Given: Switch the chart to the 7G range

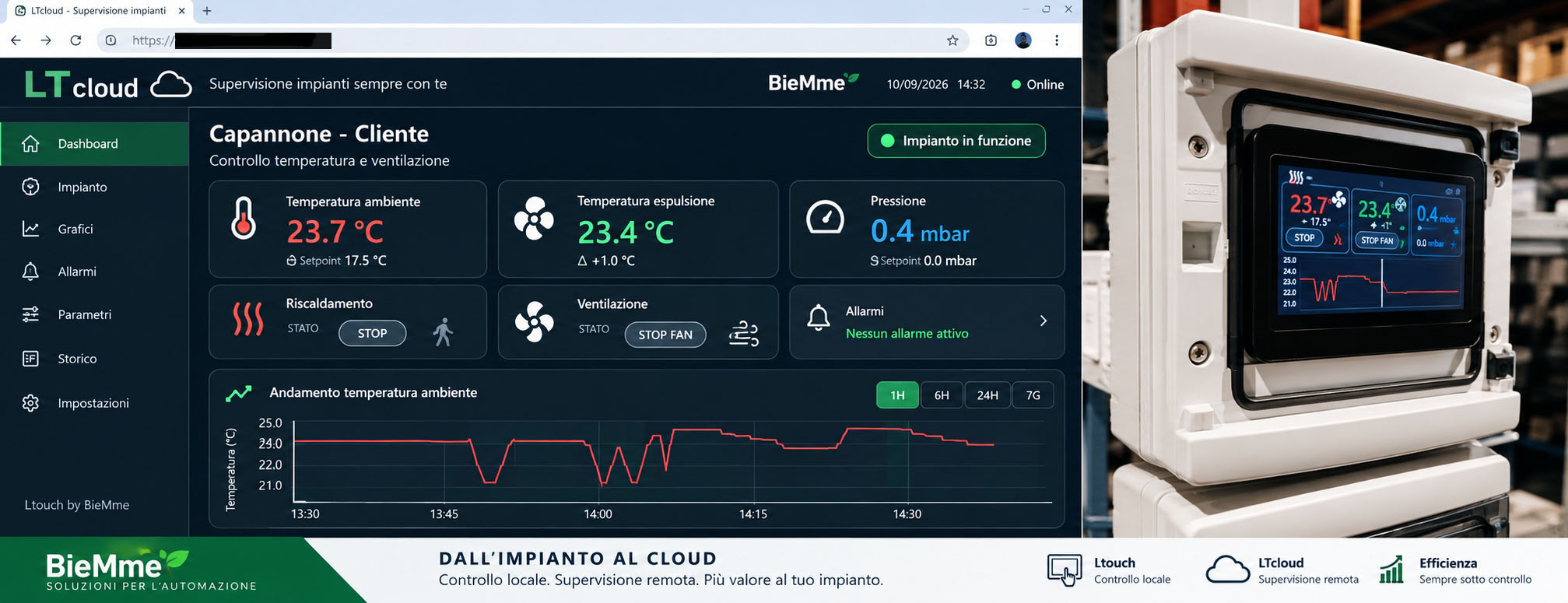Looking at the screenshot, I should 1033,395.
